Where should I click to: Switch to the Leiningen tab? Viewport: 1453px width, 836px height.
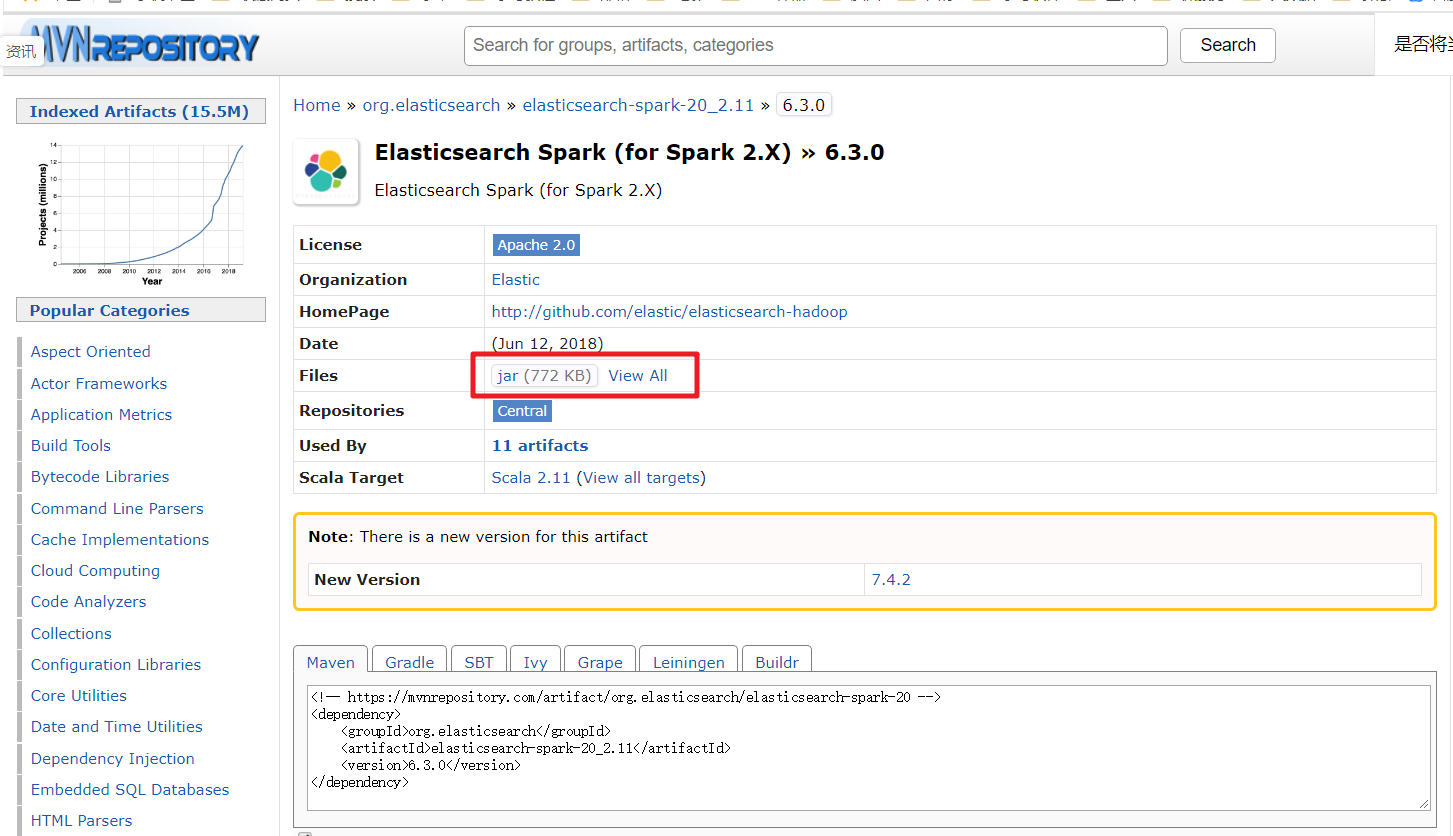click(x=689, y=662)
